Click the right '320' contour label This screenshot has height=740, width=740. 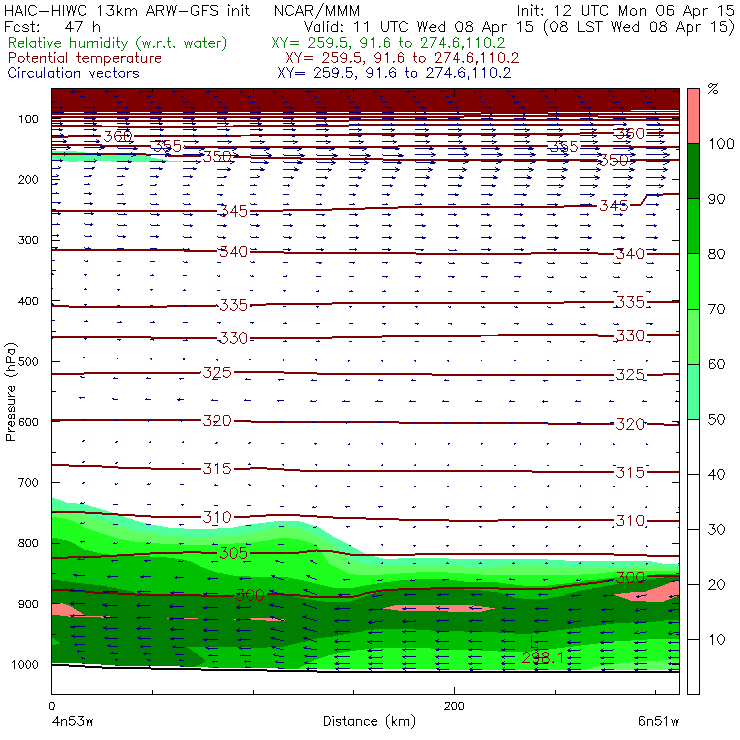coord(630,424)
